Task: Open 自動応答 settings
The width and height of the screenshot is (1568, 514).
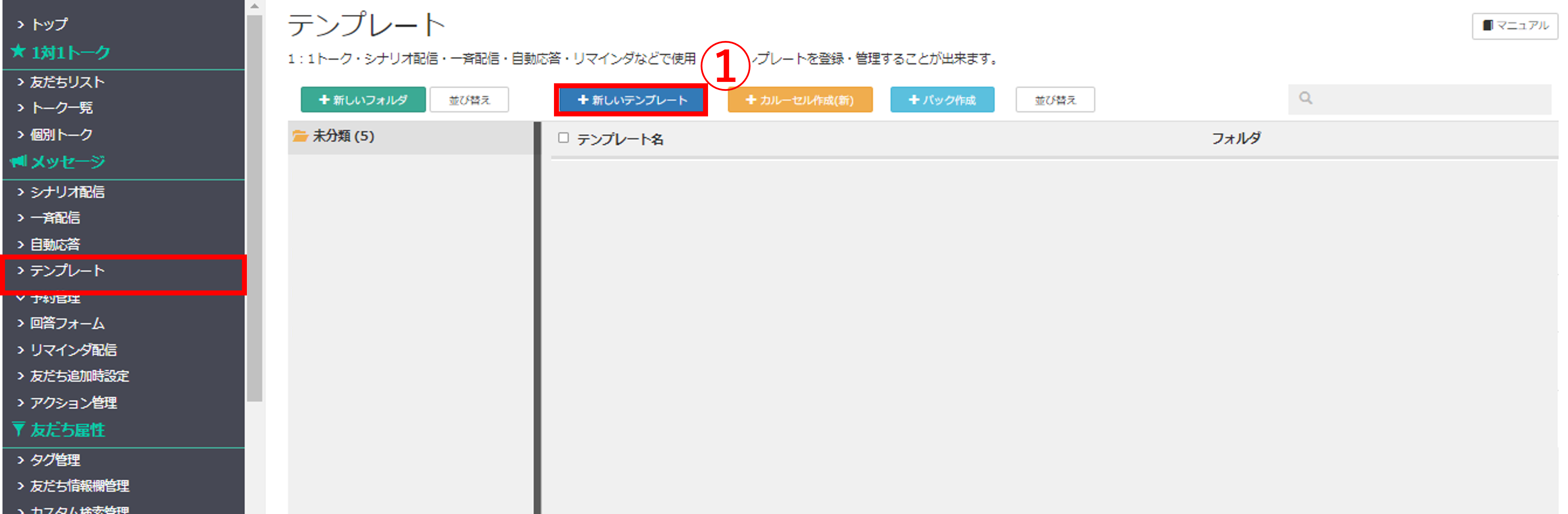Action: pyautogui.click(x=55, y=245)
